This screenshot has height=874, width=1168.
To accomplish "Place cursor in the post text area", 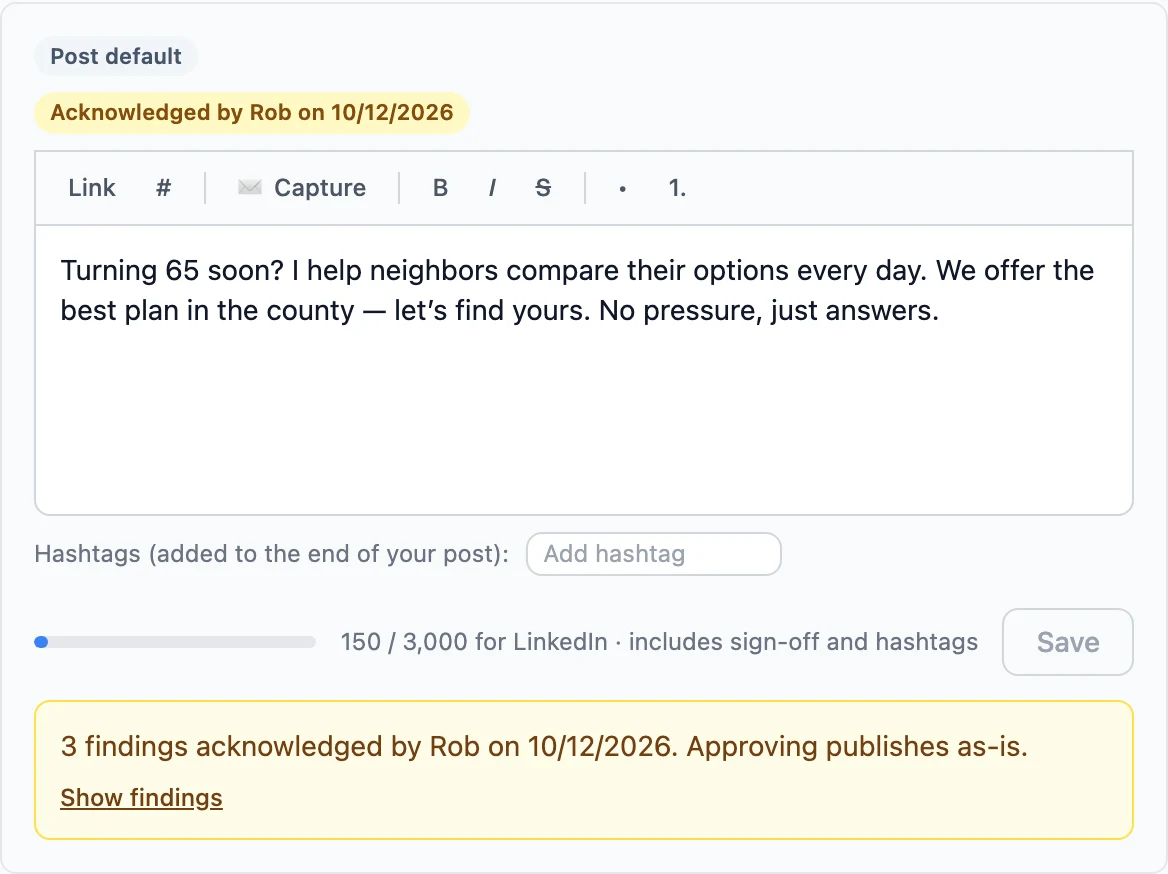I will [x=584, y=370].
